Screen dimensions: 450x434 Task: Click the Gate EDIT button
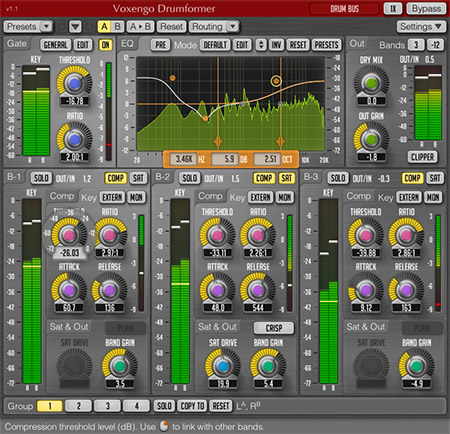[83, 45]
